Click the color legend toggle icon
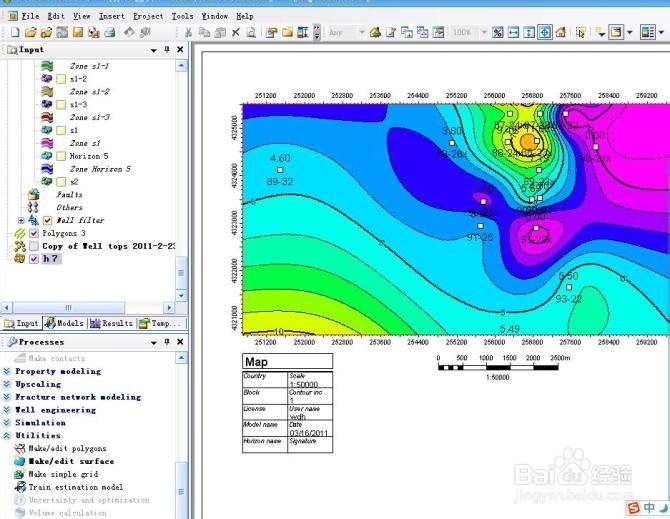 pos(648,32)
